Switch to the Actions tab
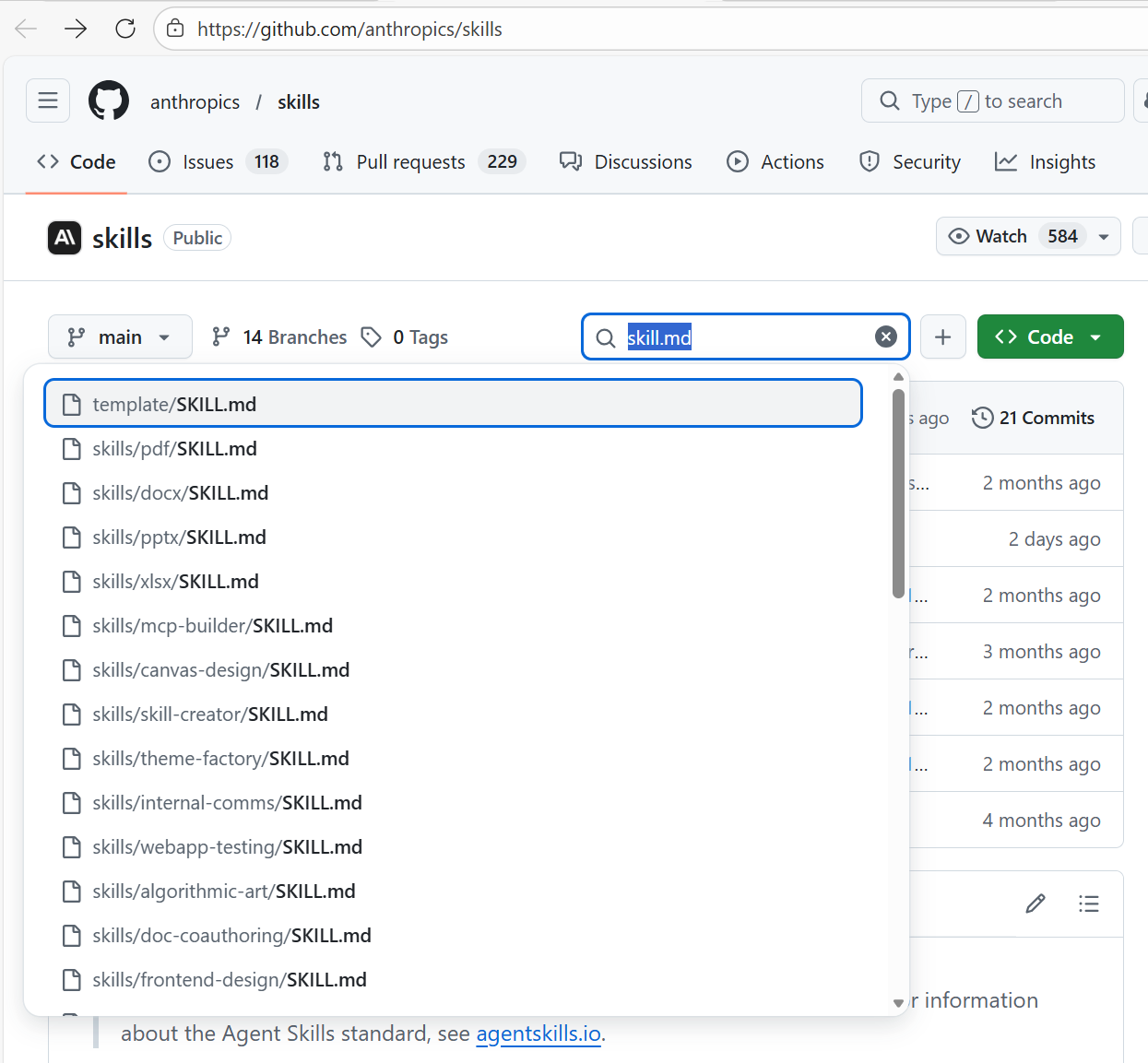 [x=775, y=162]
